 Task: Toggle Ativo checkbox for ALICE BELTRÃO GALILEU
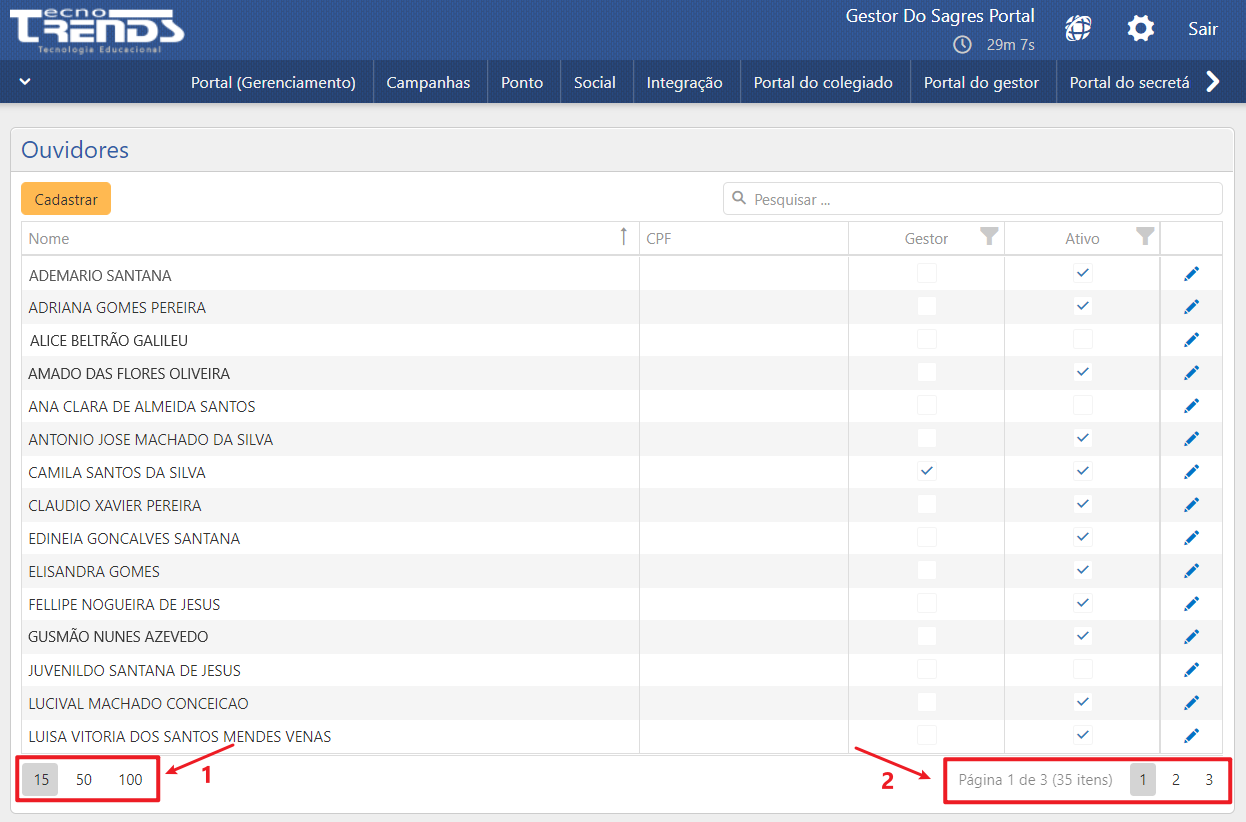(x=1082, y=340)
